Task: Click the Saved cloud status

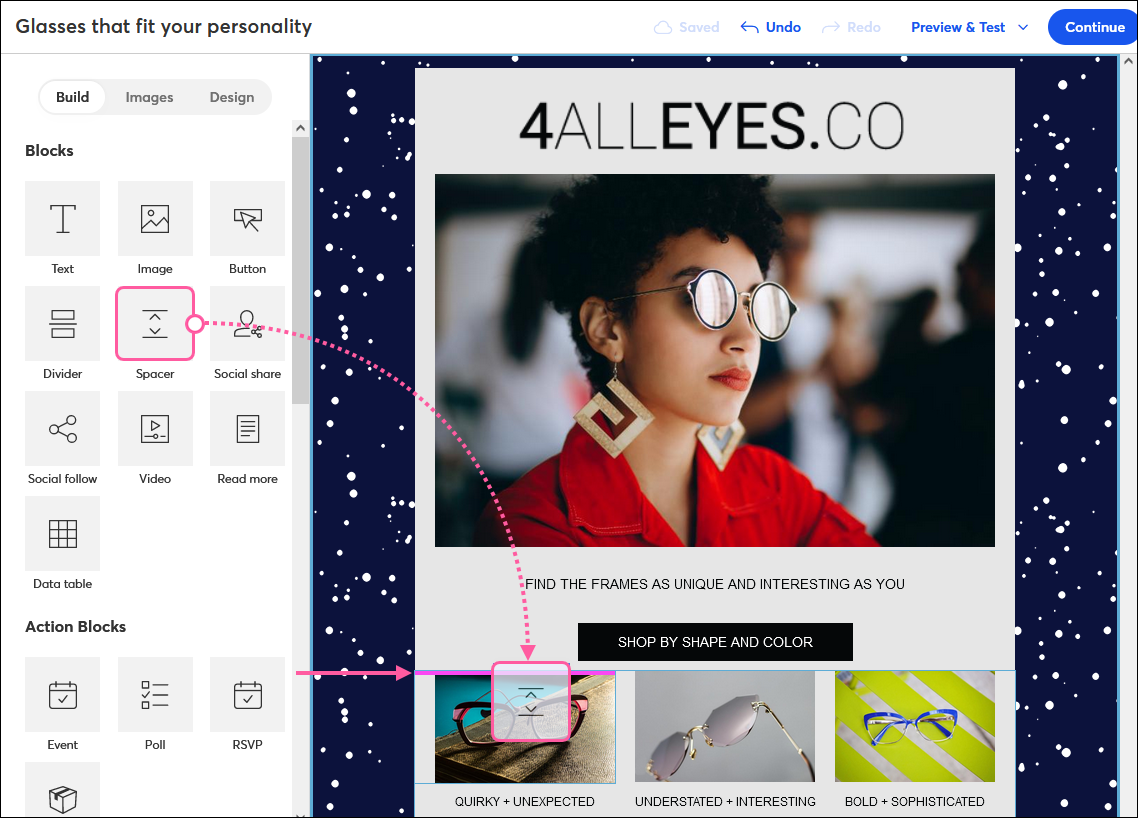Action: click(687, 28)
